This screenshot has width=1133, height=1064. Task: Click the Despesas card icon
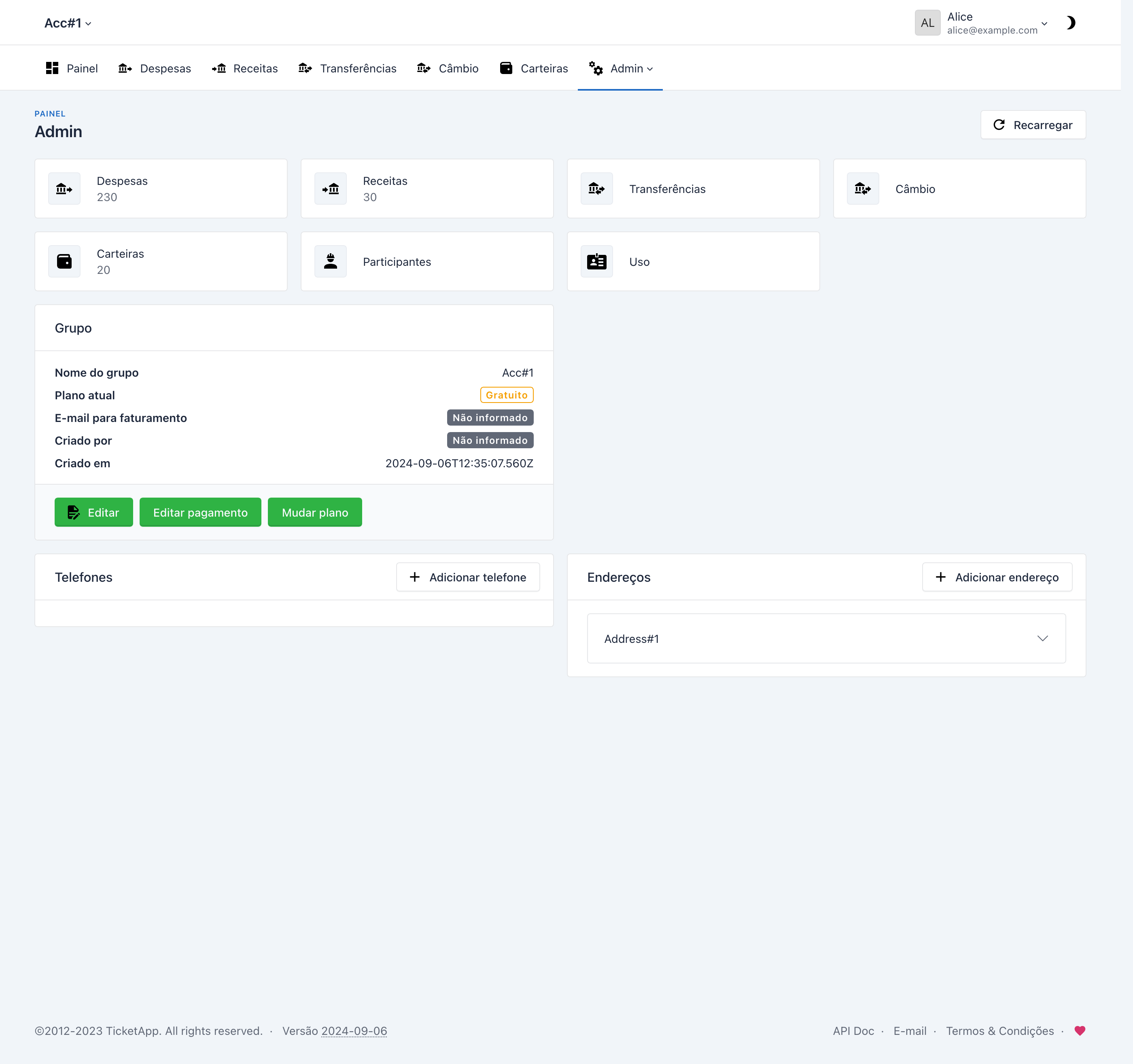pyautogui.click(x=64, y=189)
